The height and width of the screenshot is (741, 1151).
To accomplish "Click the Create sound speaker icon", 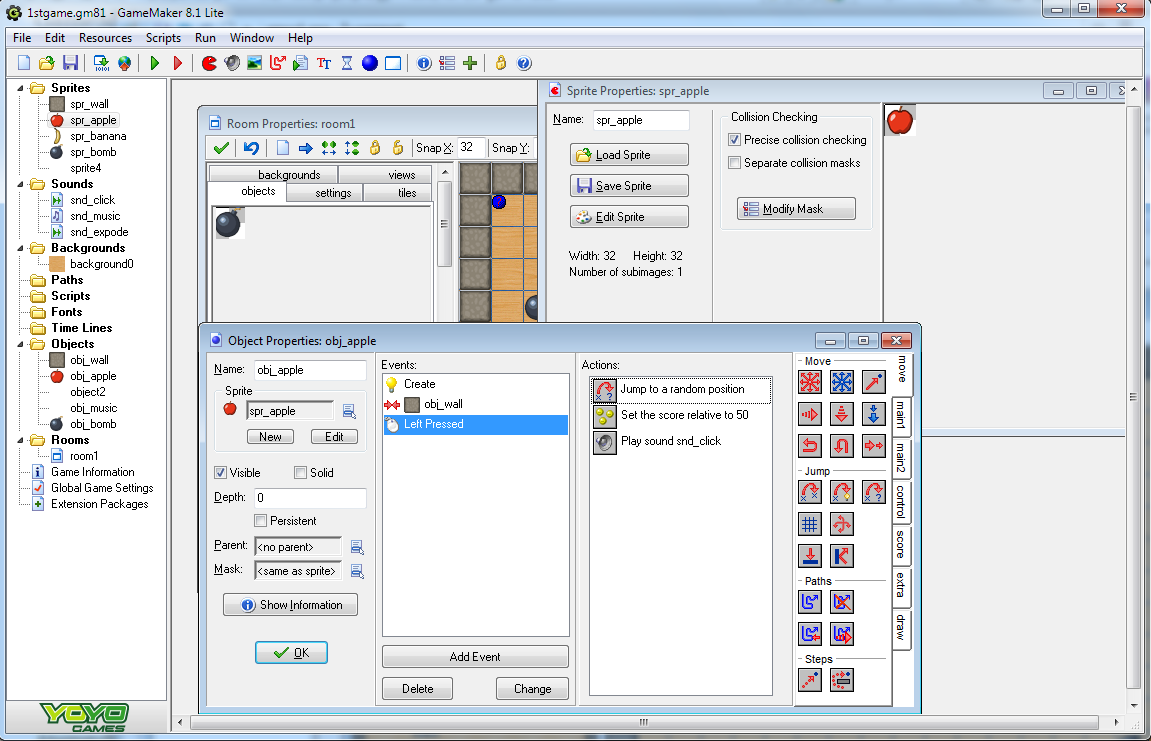I will point(232,63).
